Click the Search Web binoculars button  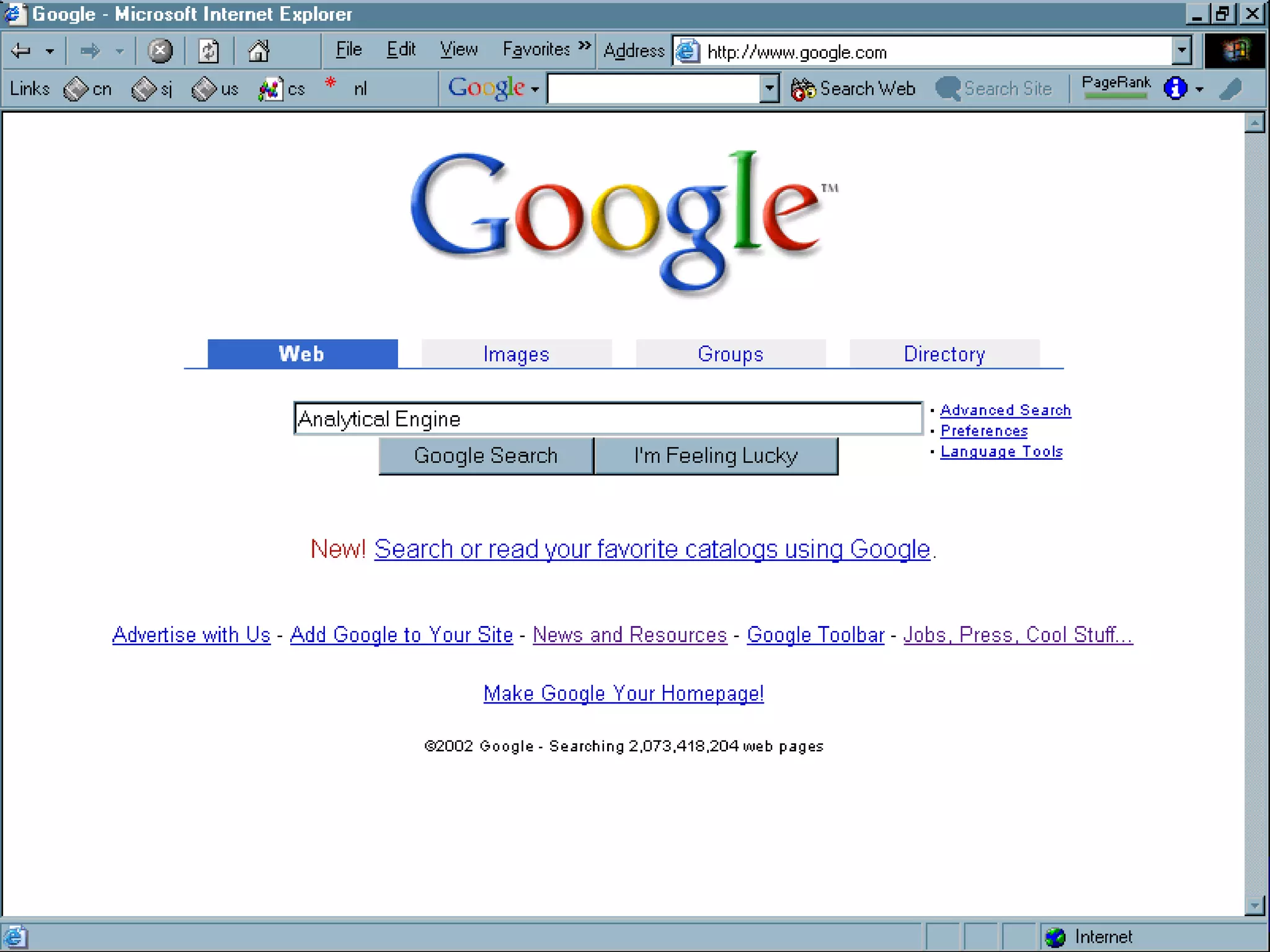(853, 89)
